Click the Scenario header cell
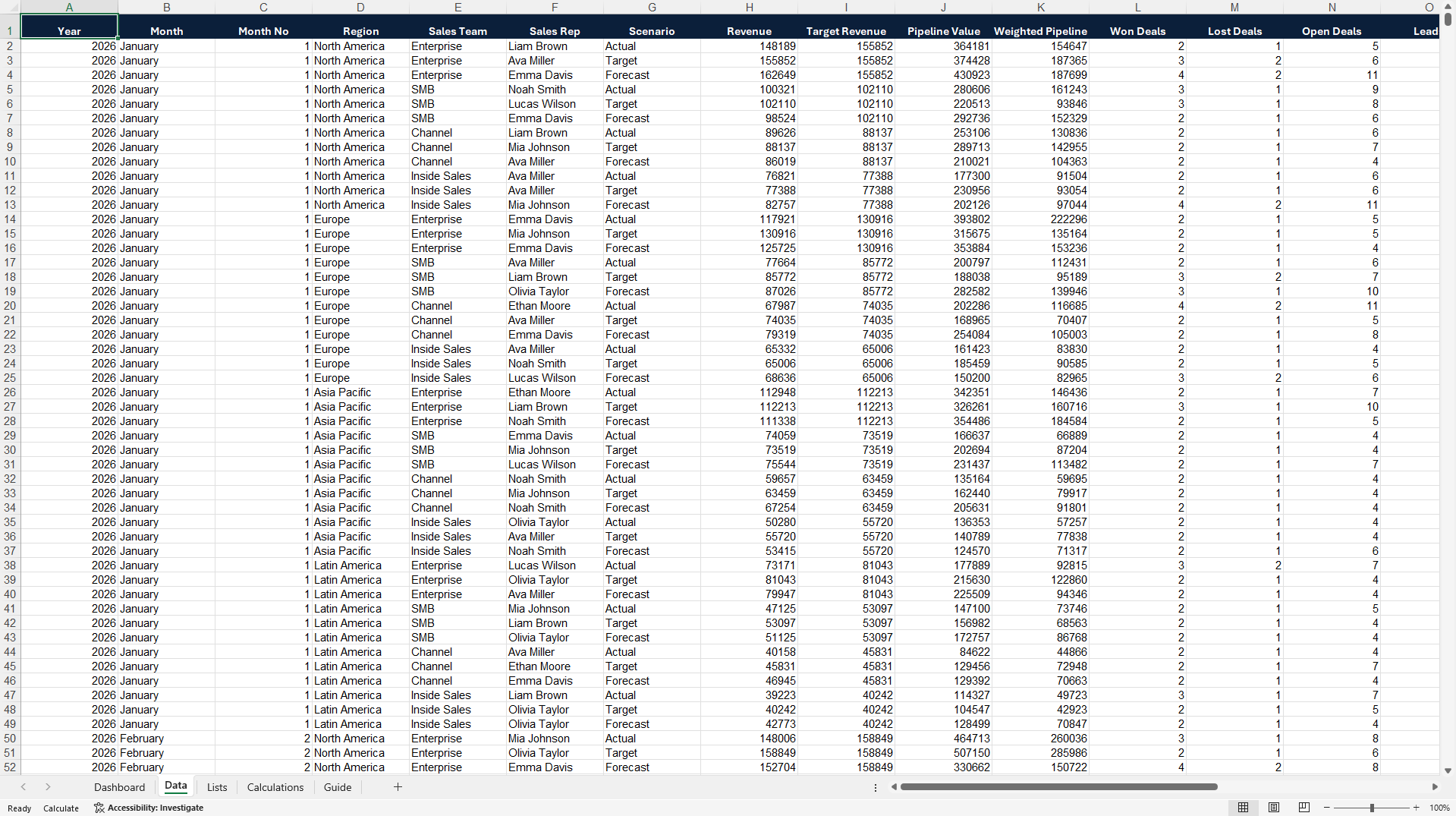 652,27
